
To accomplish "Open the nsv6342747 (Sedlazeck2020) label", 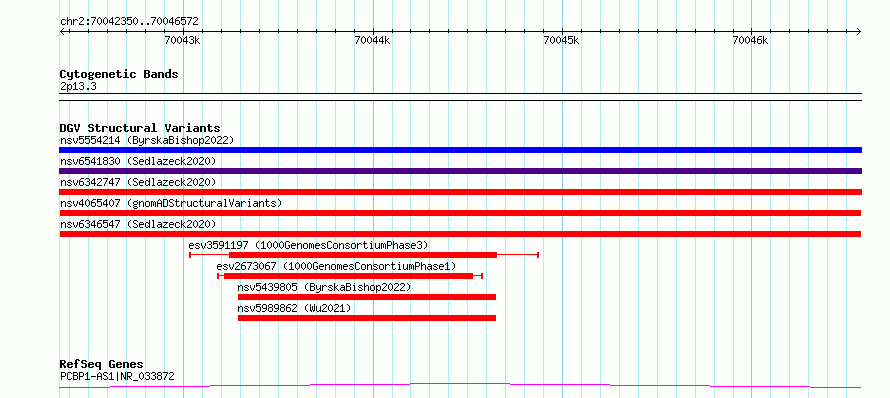I will coord(138,182).
